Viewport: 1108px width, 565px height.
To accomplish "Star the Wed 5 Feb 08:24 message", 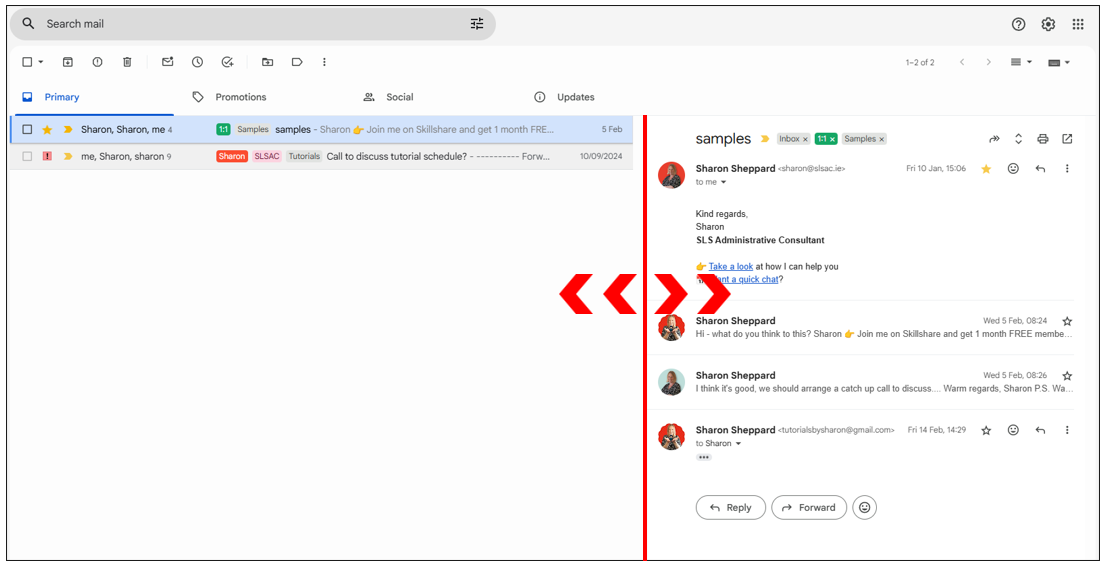I will click(x=1067, y=321).
